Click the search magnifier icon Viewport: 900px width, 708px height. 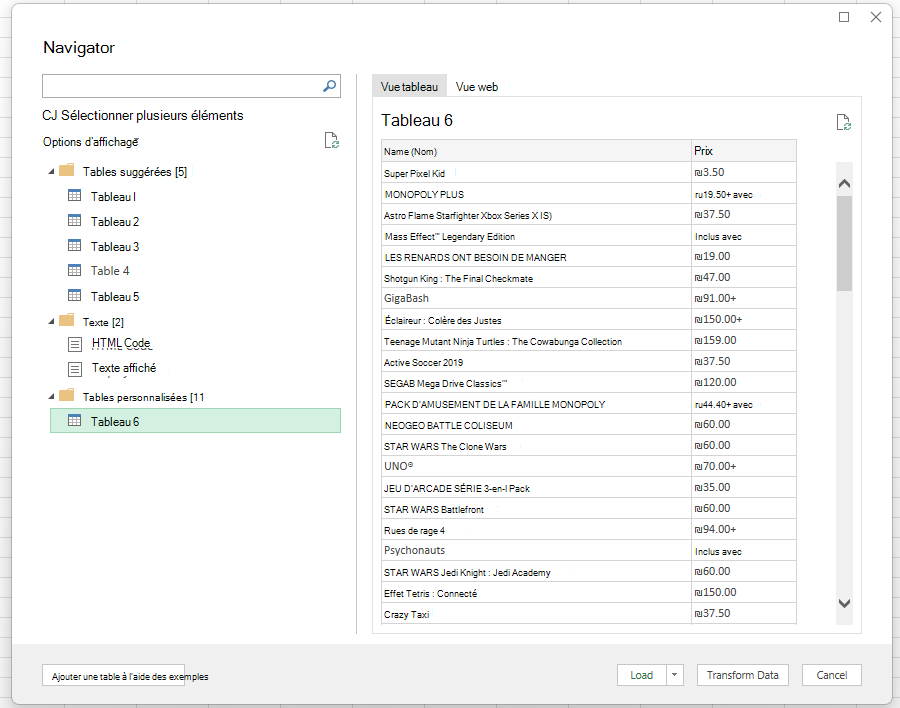329,86
